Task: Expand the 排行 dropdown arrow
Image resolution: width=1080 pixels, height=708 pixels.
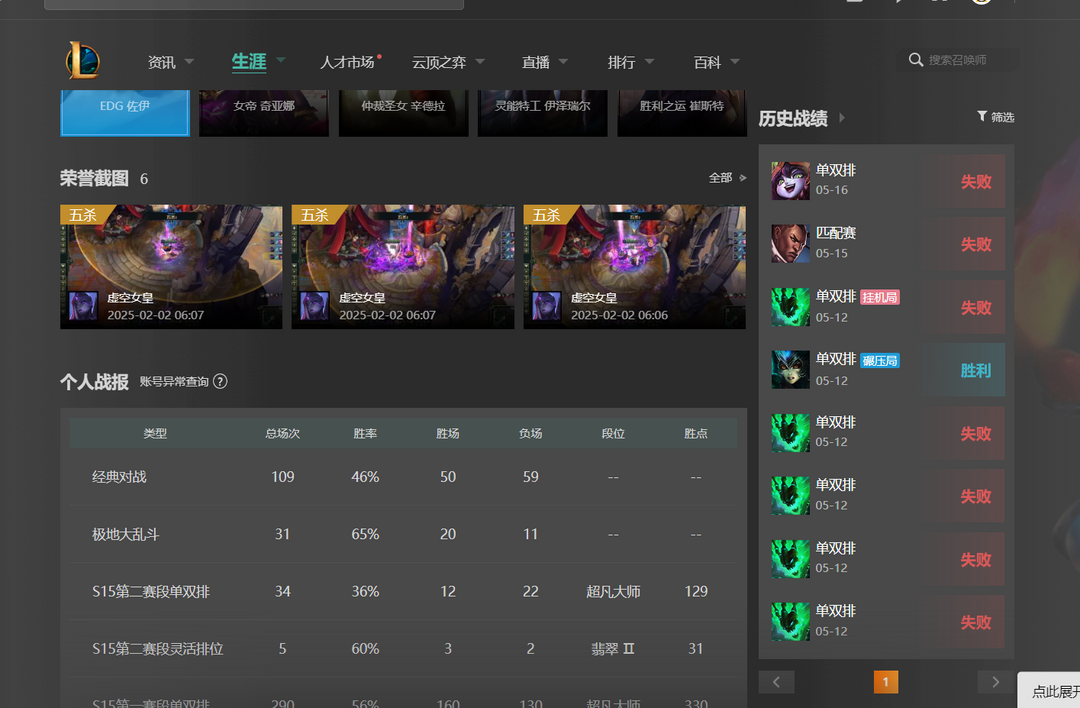Action: [x=649, y=61]
